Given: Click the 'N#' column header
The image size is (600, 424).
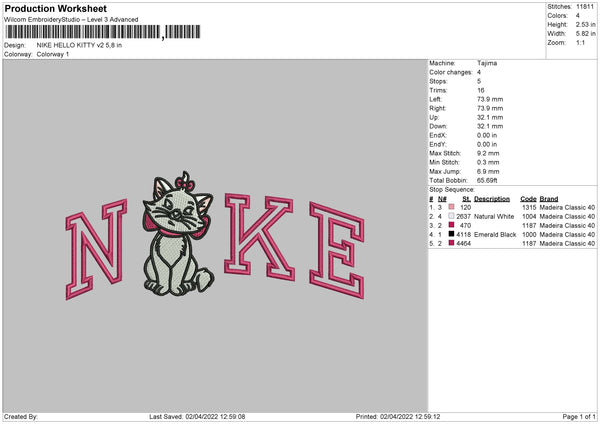Looking at the screenshot, I should pos(442,199).
